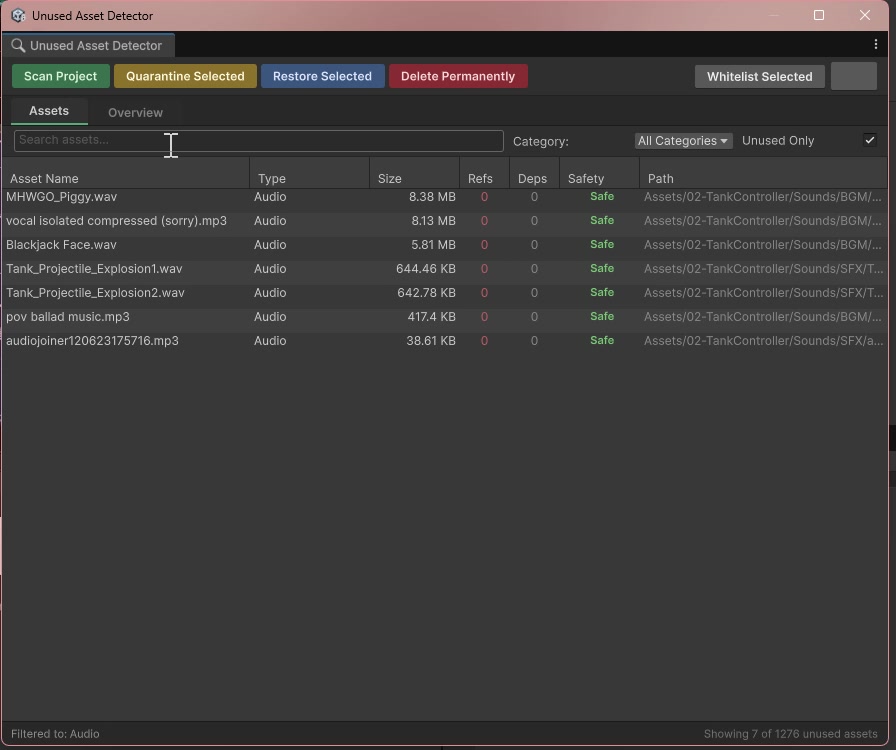This screenshot has width=896, height=750.
Task: Switch to the Assets tab
Action: (x=49, y=111)
